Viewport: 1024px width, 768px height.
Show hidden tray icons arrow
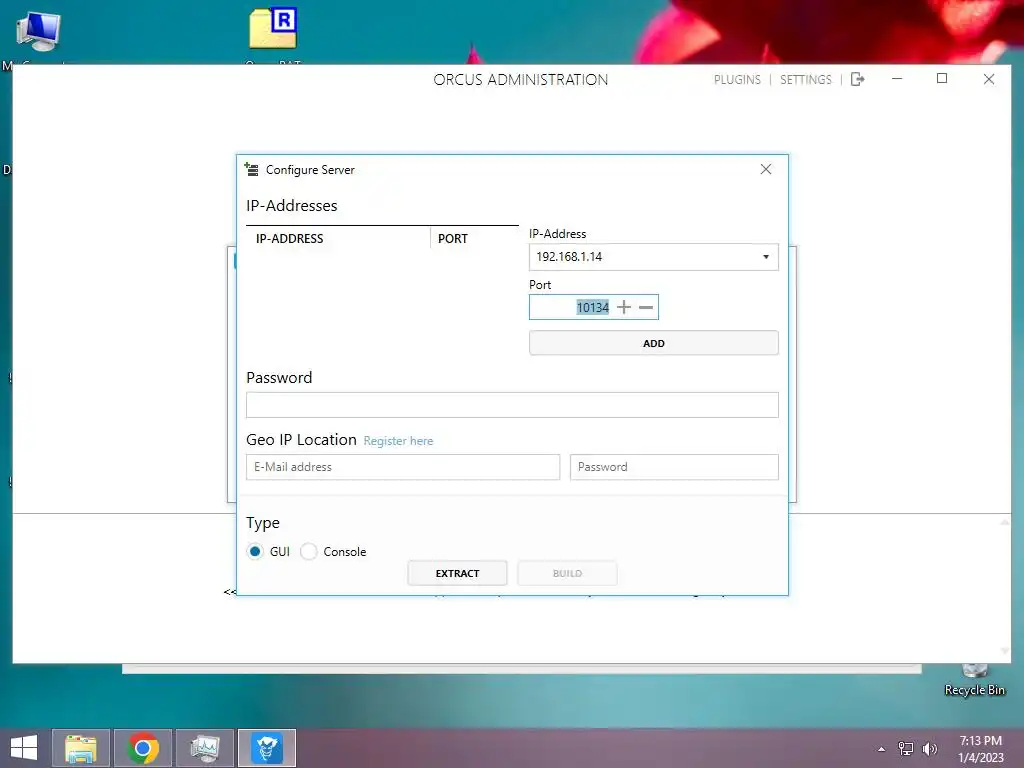click(882, 749)
